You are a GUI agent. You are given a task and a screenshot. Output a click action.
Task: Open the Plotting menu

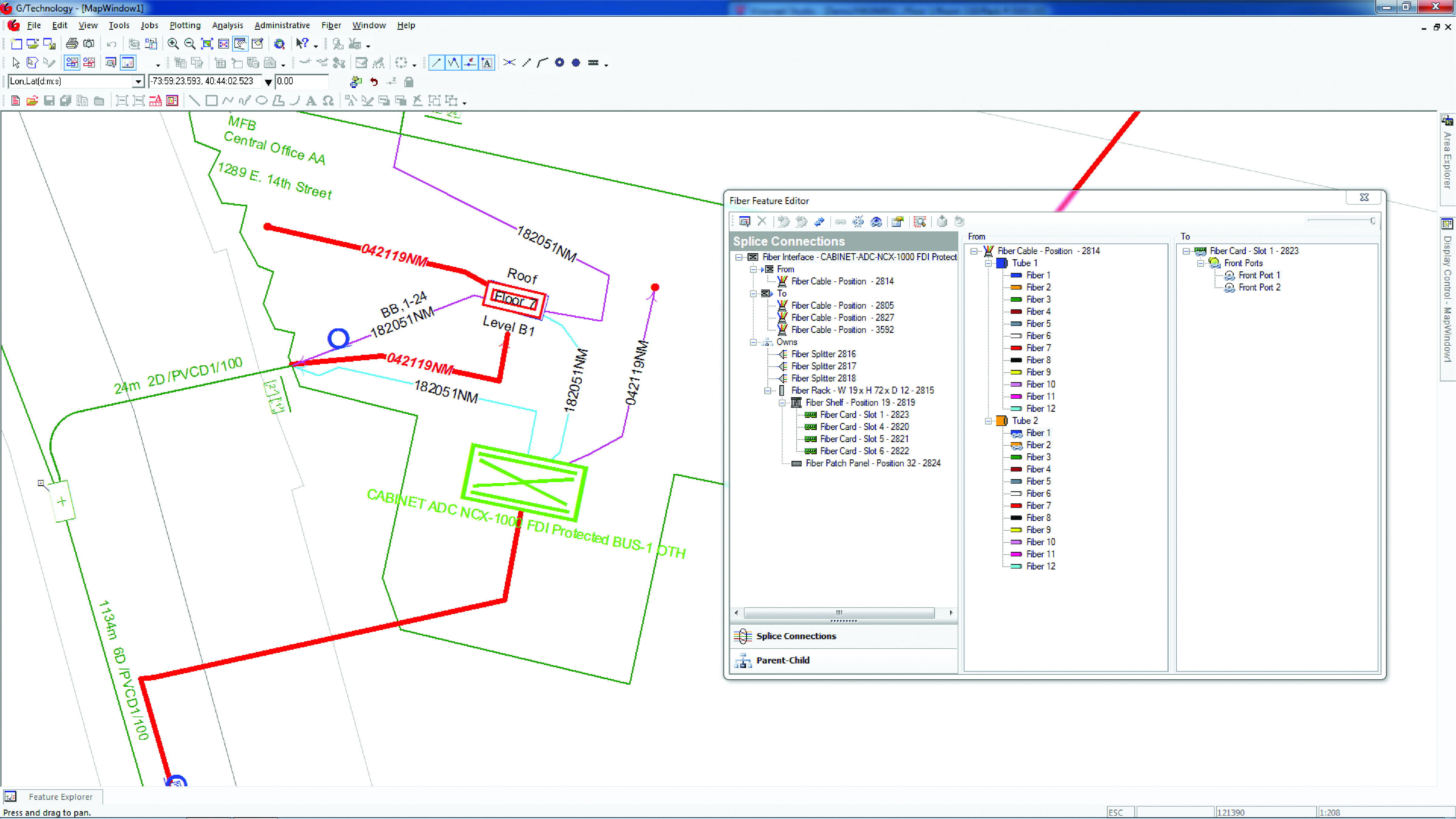coord(185,25)
